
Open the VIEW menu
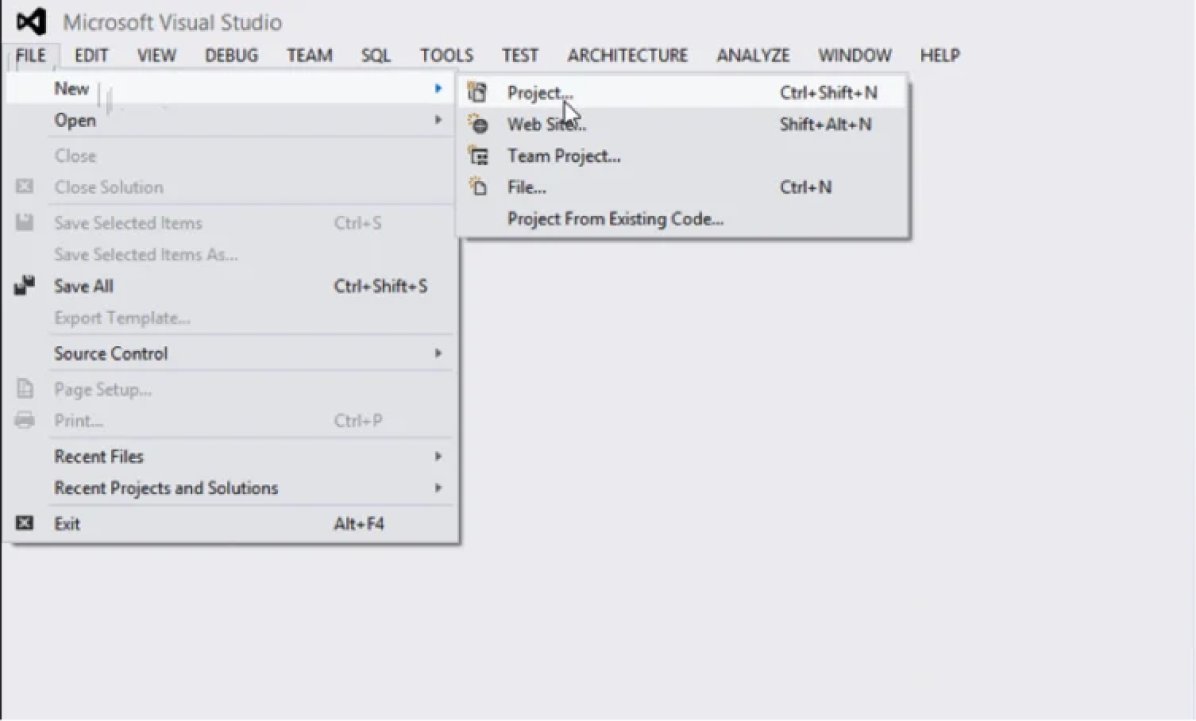156,55
